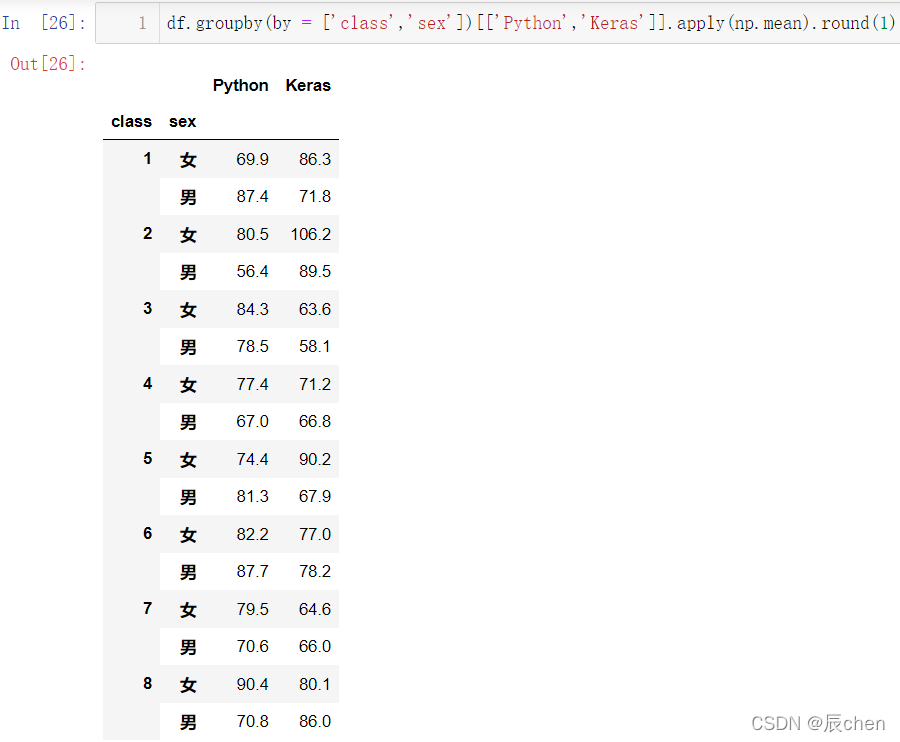Screen dimensions: 900x742
Task: Select the Python value 87.4
Action: click(253, 196)
